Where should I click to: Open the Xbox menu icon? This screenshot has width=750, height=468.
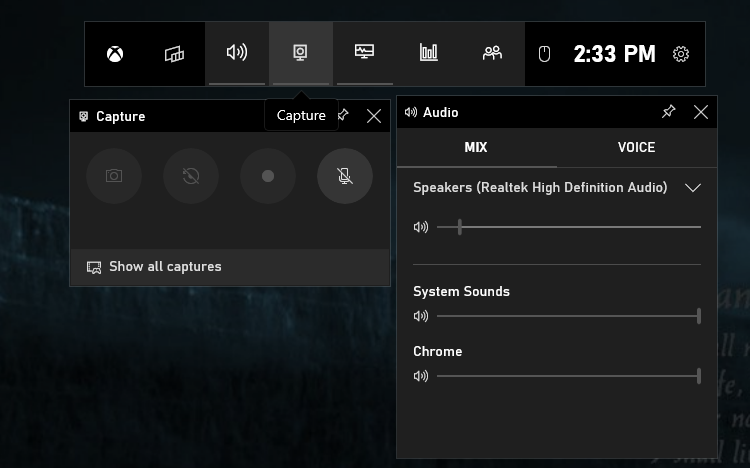pyautogui.click(x=115, y=54)
